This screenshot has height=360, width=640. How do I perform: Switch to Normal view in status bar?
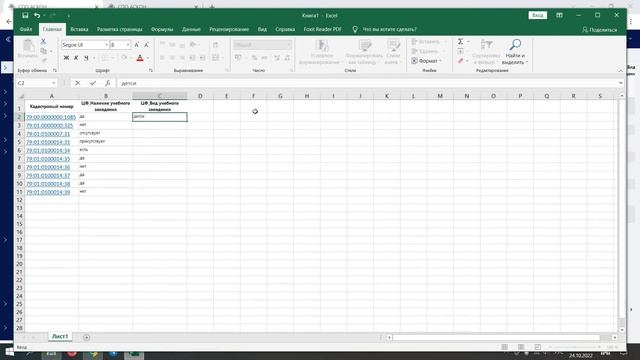(x=504, y=347)
